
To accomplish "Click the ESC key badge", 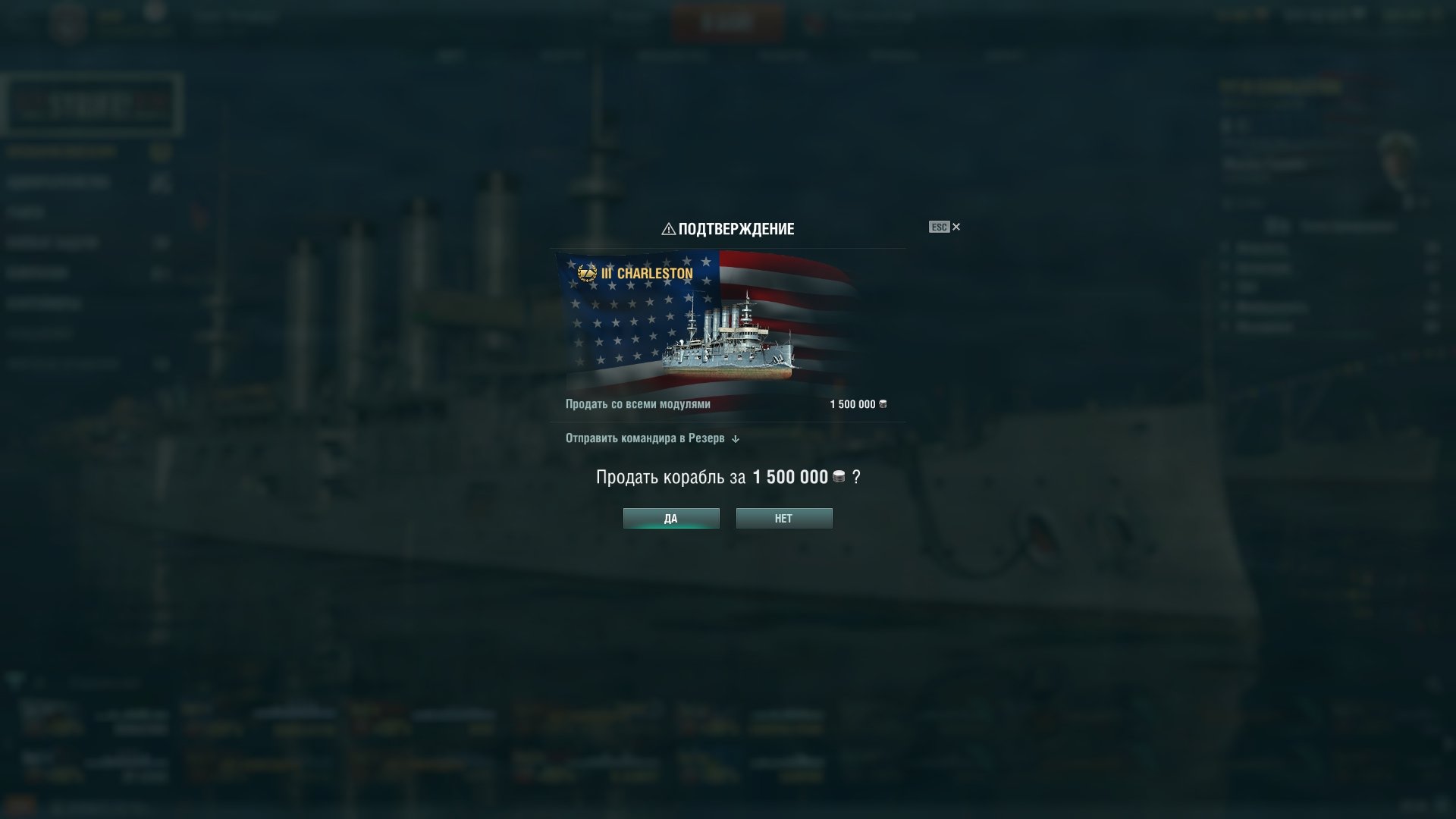I will tap(939, 227).
